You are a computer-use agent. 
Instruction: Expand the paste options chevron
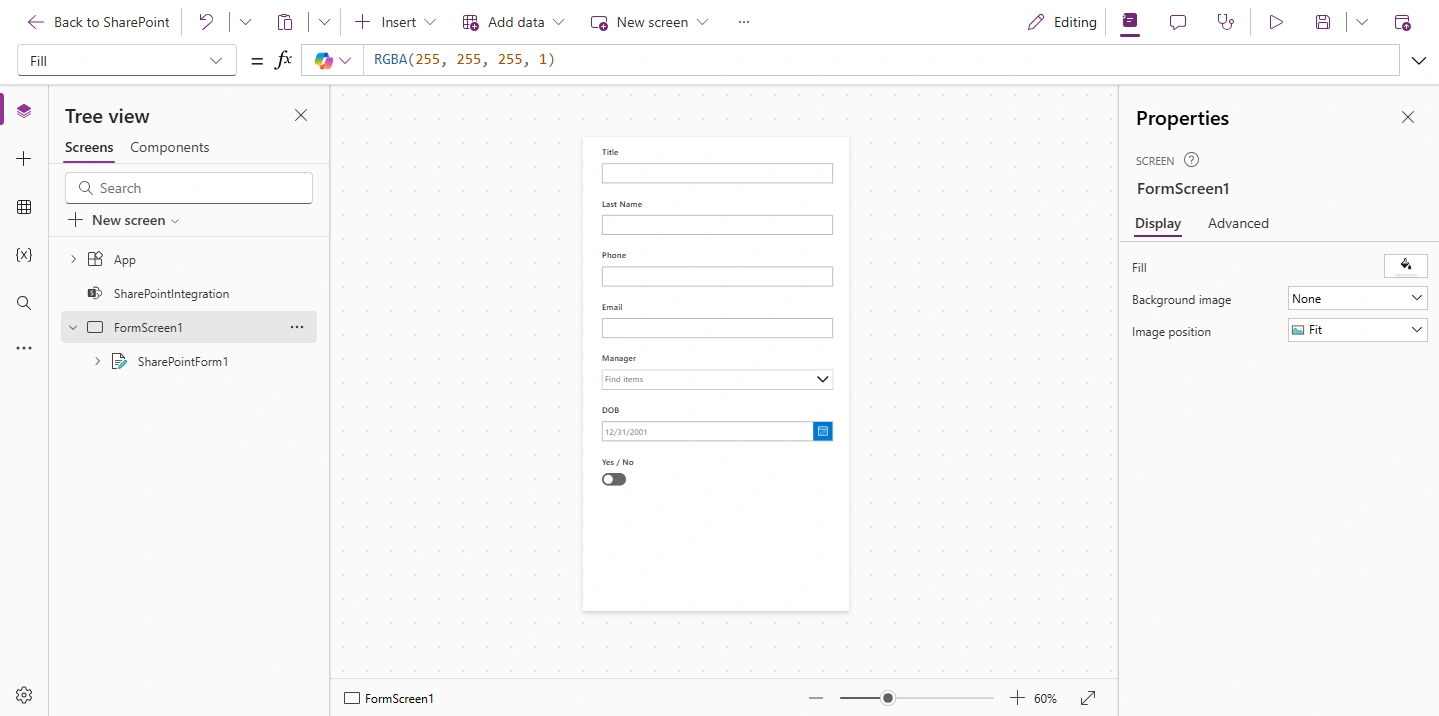point(324,22)
